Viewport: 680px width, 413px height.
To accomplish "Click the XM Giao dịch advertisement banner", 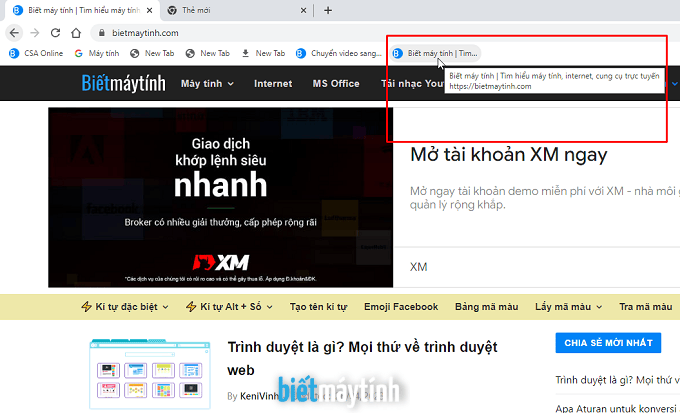I will coord(220,197).
